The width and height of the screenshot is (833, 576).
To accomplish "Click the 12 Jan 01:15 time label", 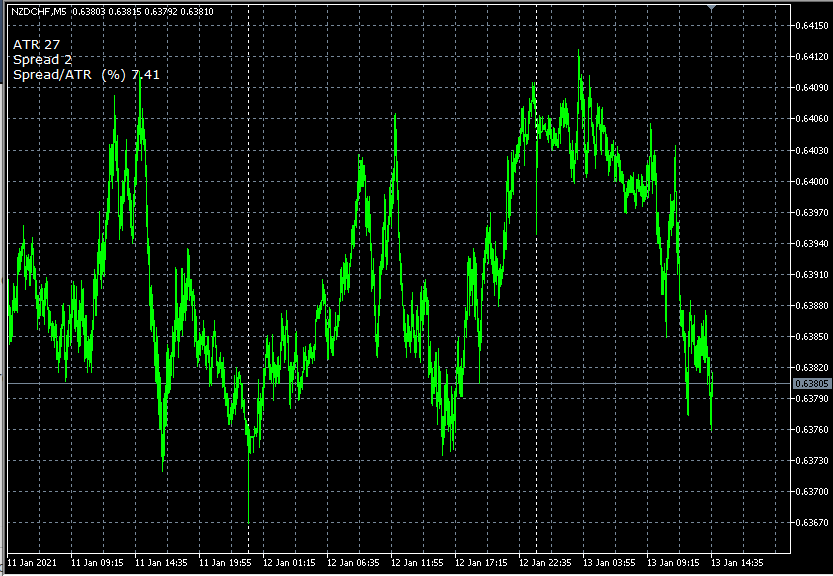I will 289,563.
